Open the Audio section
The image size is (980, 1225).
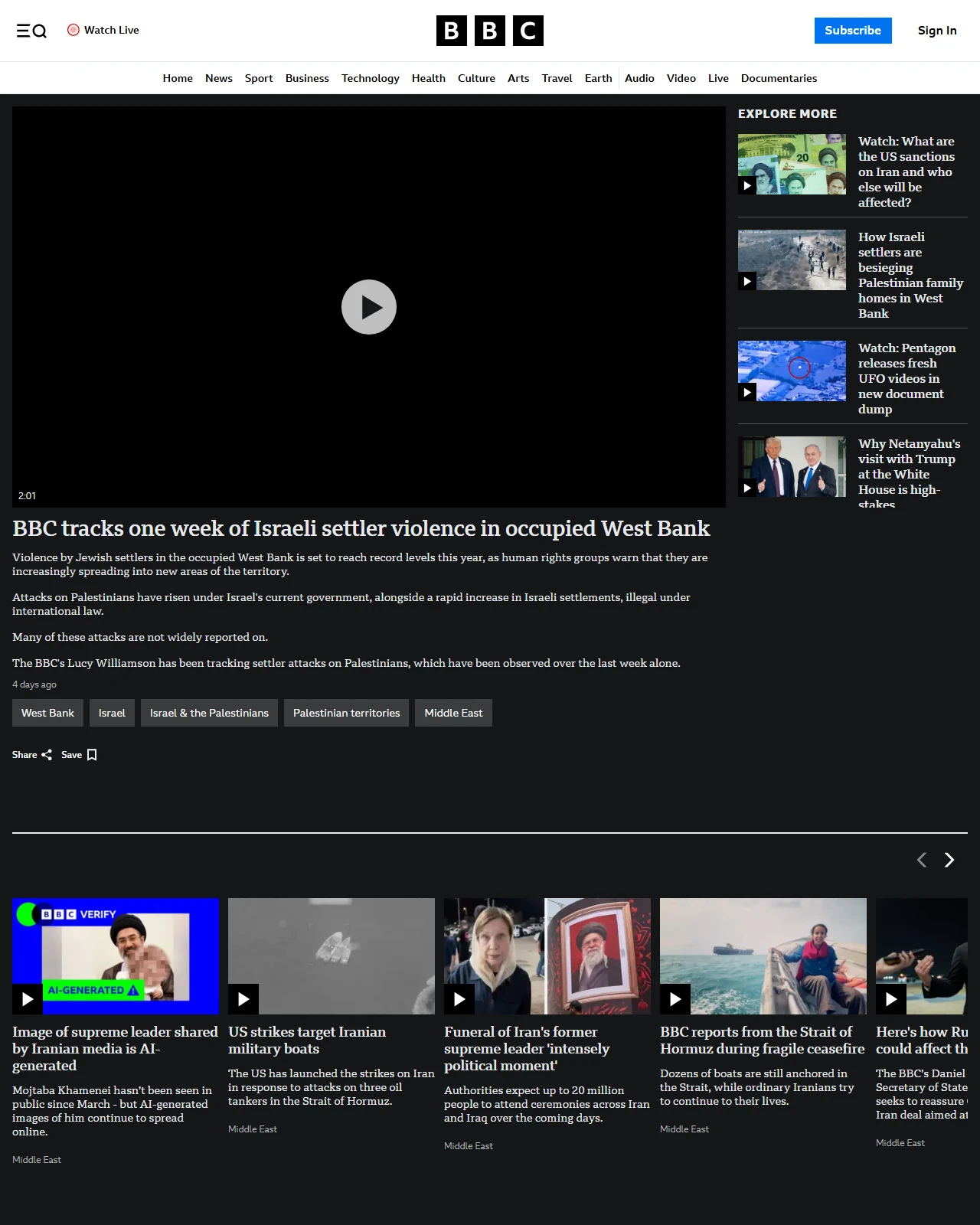tap(639, 78)
